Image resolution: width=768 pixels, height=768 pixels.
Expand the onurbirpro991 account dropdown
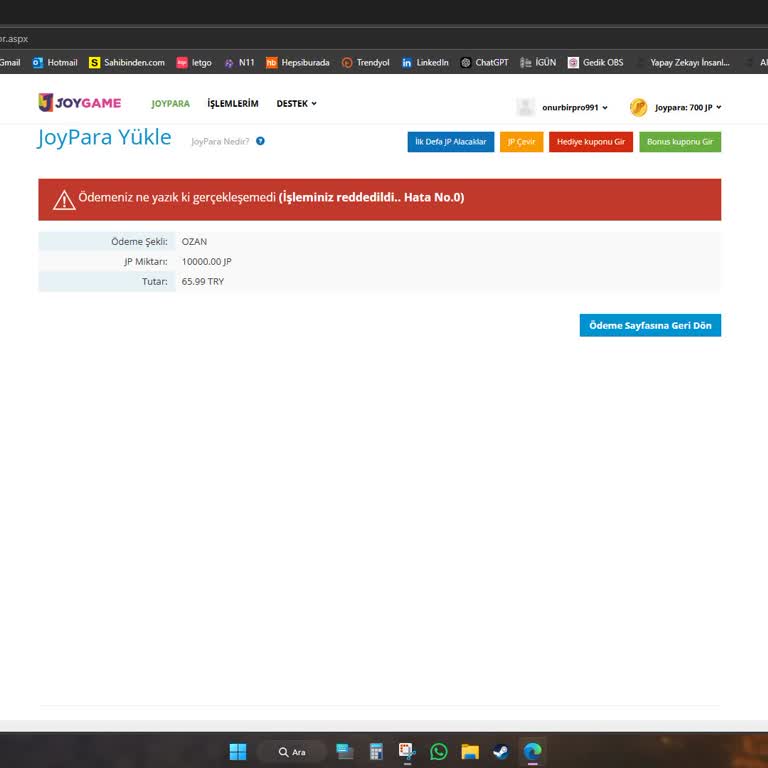pos(575,107)
